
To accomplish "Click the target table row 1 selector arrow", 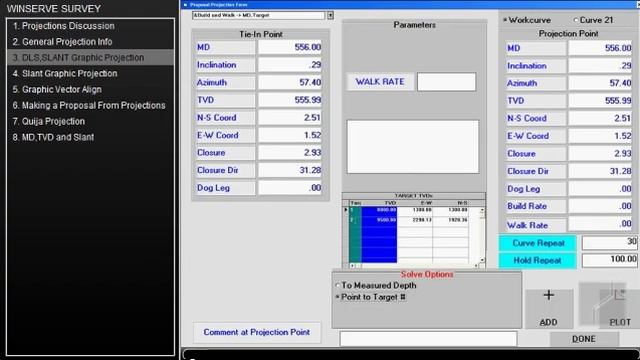I will pyautogui.click(x=346, y=210).
